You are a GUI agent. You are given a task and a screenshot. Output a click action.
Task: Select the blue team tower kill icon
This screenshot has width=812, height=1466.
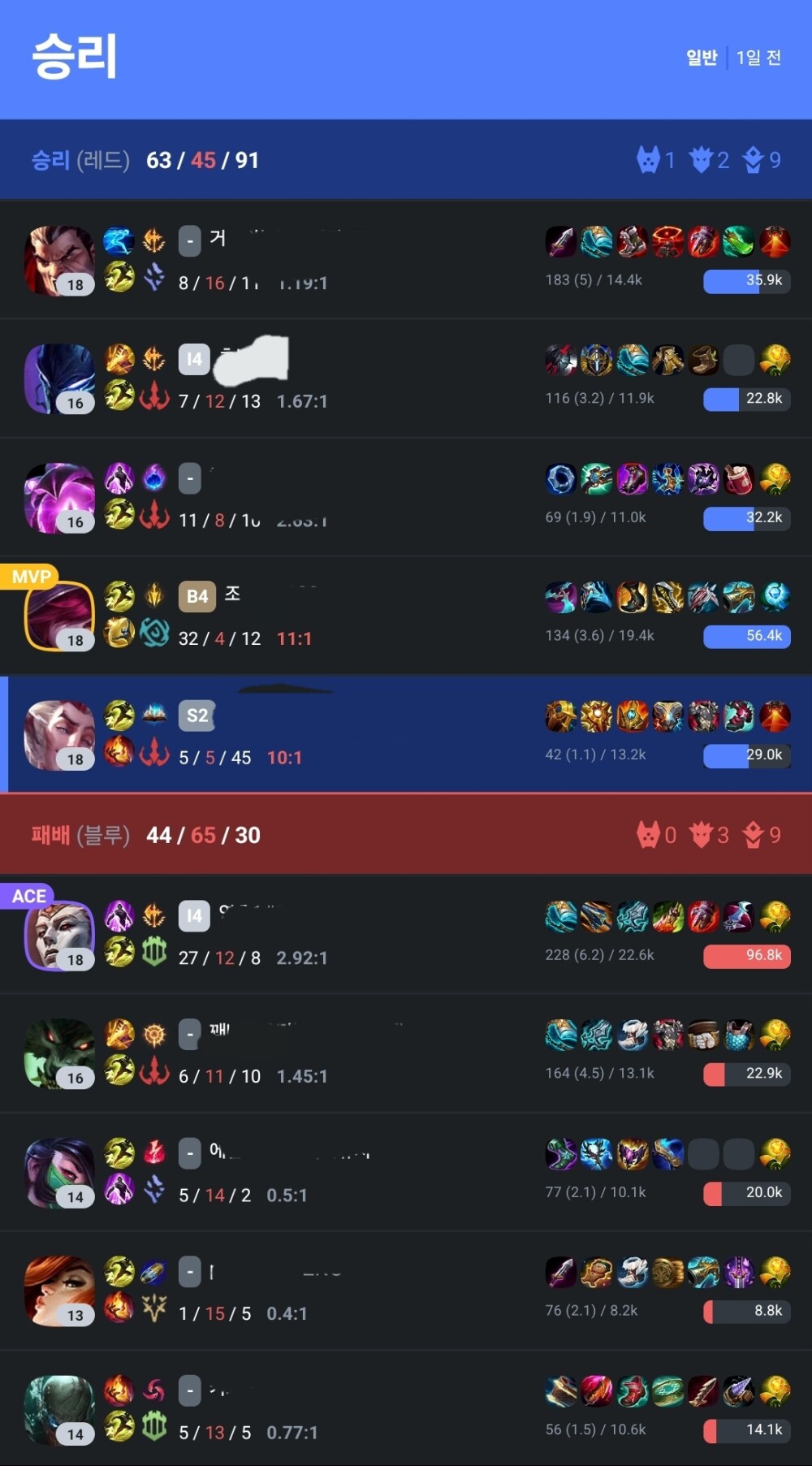coord(753,835)
